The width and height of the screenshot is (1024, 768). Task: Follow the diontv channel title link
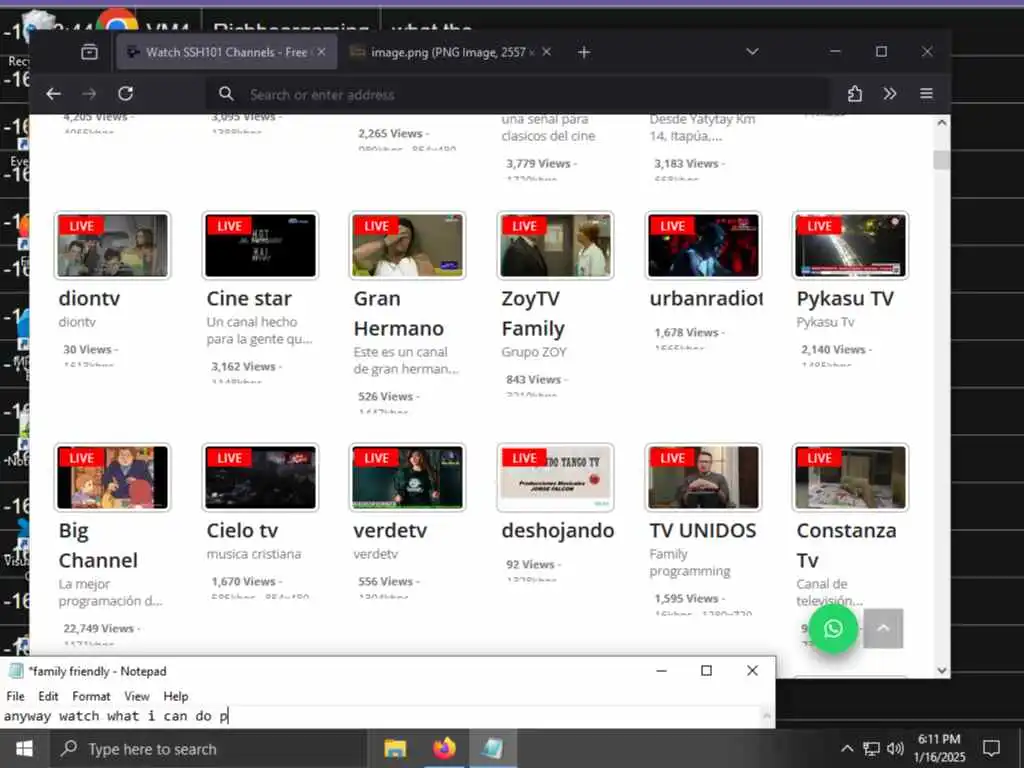89,298
